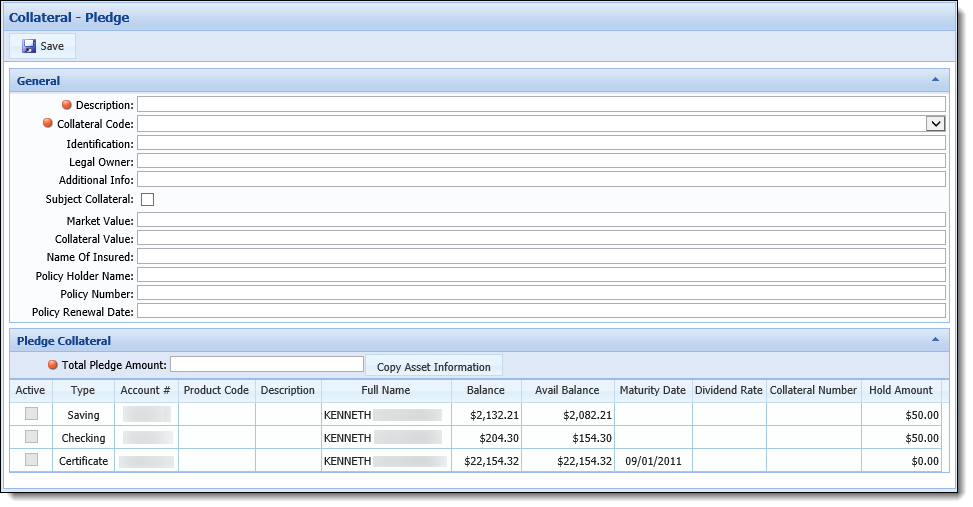Select the Checking type cell

click(83, 438)
